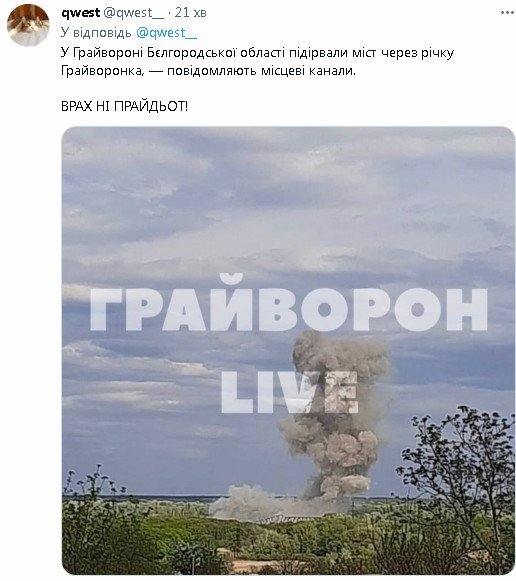This screenshot has height=581, width=516.
Task: Open the three-dot more options menu
Action: [x=506, y=13]
